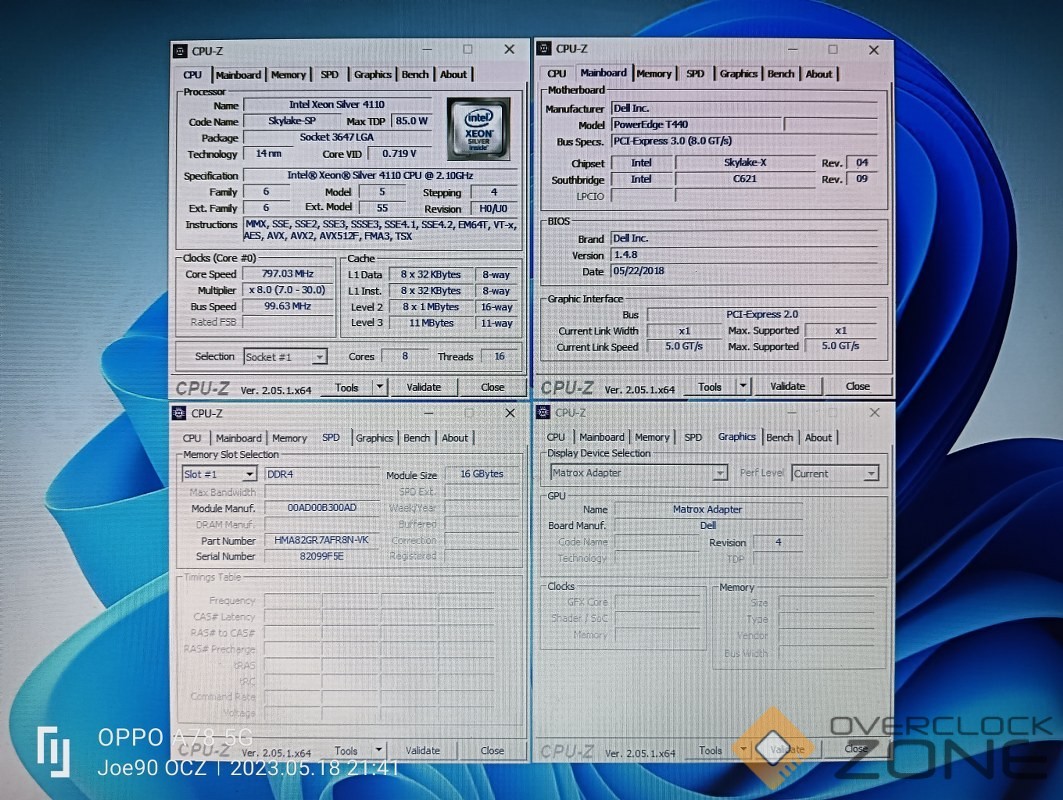Click the CPU-Z app icon in the top-left window title bar
This screenshot has height=800, width=1063.
pos(180,51)
